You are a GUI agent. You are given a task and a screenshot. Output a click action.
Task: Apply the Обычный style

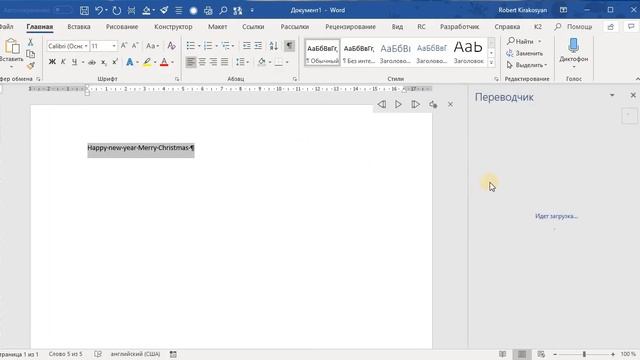coord(322,52)
